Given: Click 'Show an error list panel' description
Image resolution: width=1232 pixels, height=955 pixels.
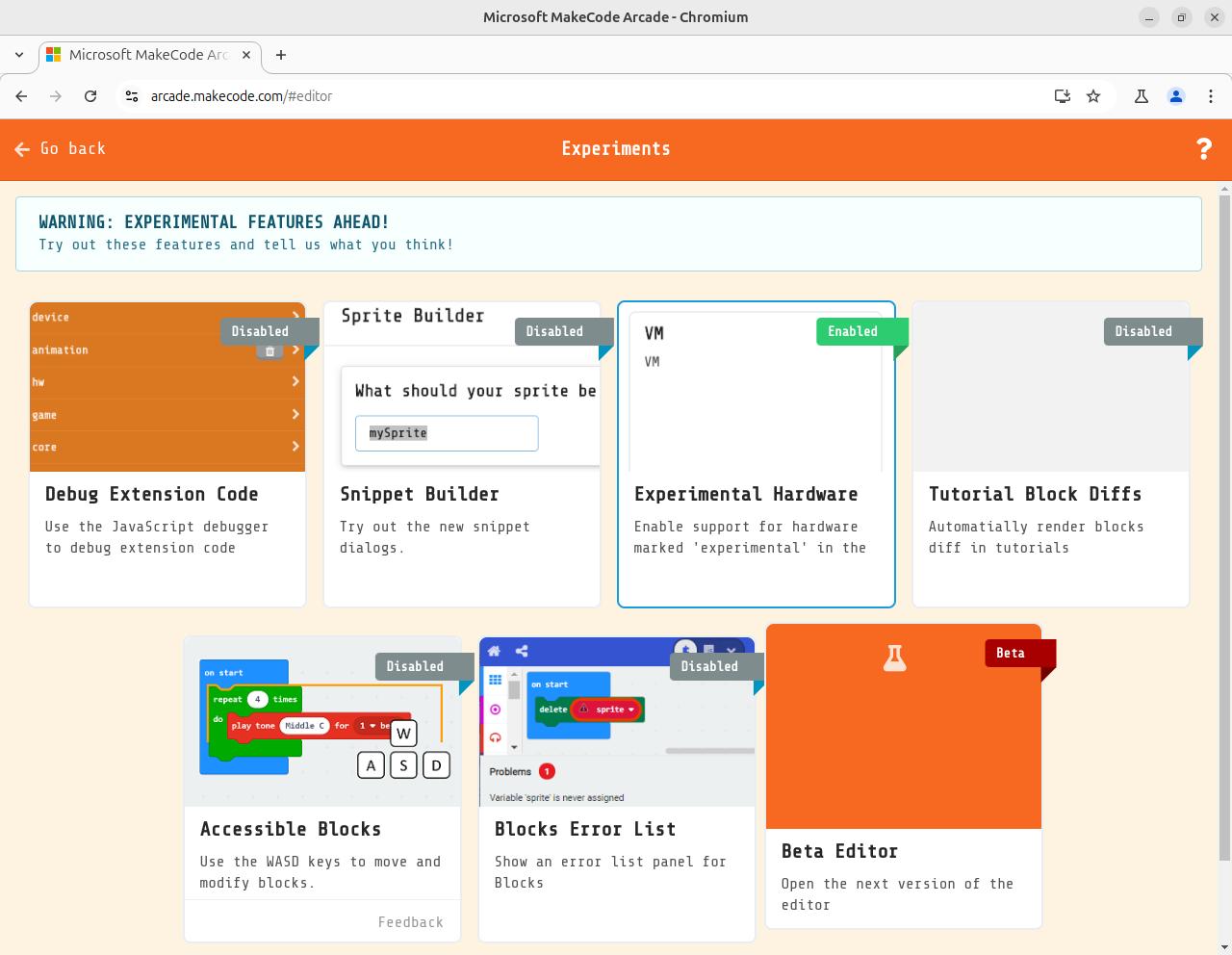Looking at the screenshot, I should pos(610,872).
